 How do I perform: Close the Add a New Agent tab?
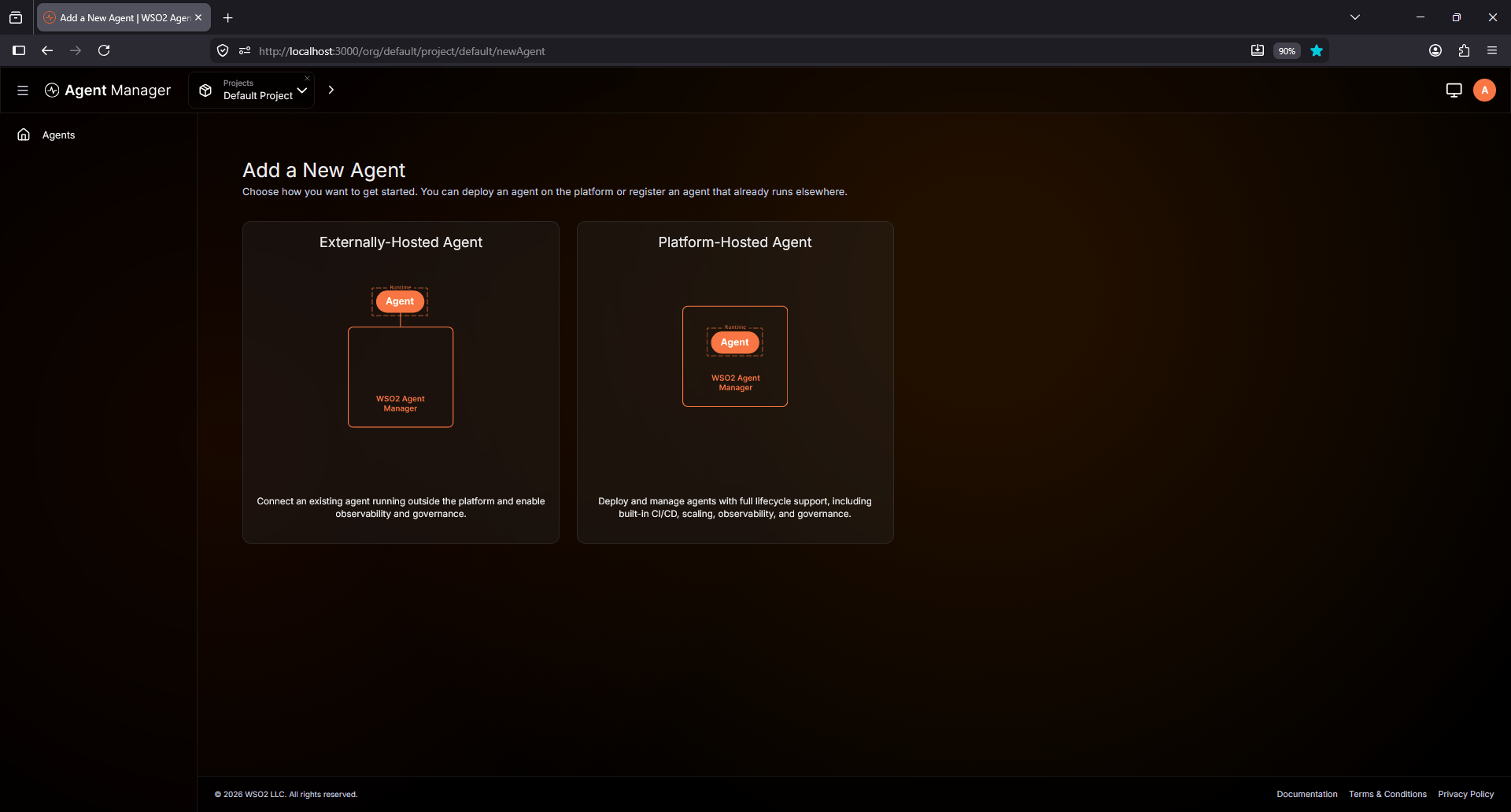click(198, 17)
